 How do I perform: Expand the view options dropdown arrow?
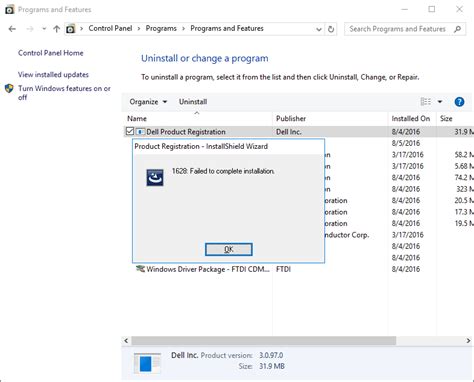click(440, 102)
